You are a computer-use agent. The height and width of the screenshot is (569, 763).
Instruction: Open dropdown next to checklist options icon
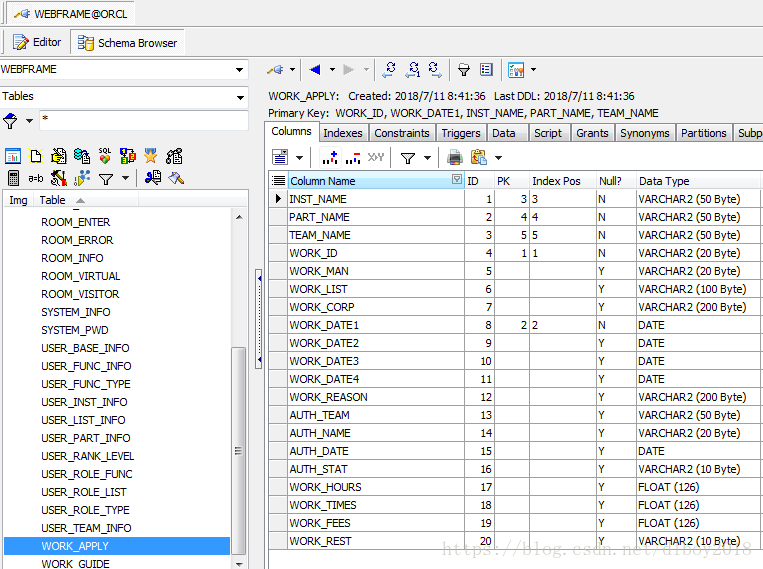[533, 70]
